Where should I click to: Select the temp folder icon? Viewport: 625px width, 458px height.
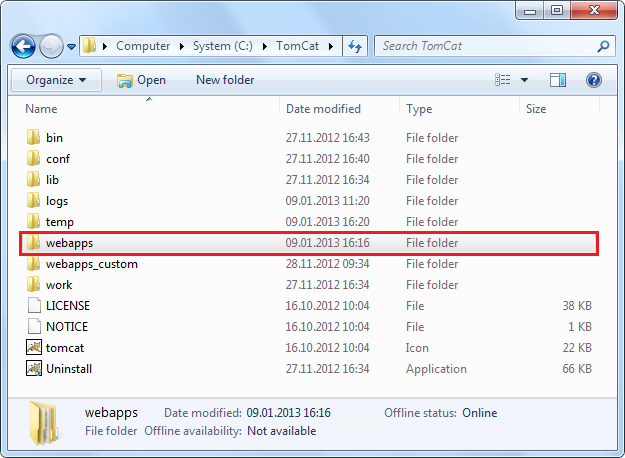[x=33, y=221]
